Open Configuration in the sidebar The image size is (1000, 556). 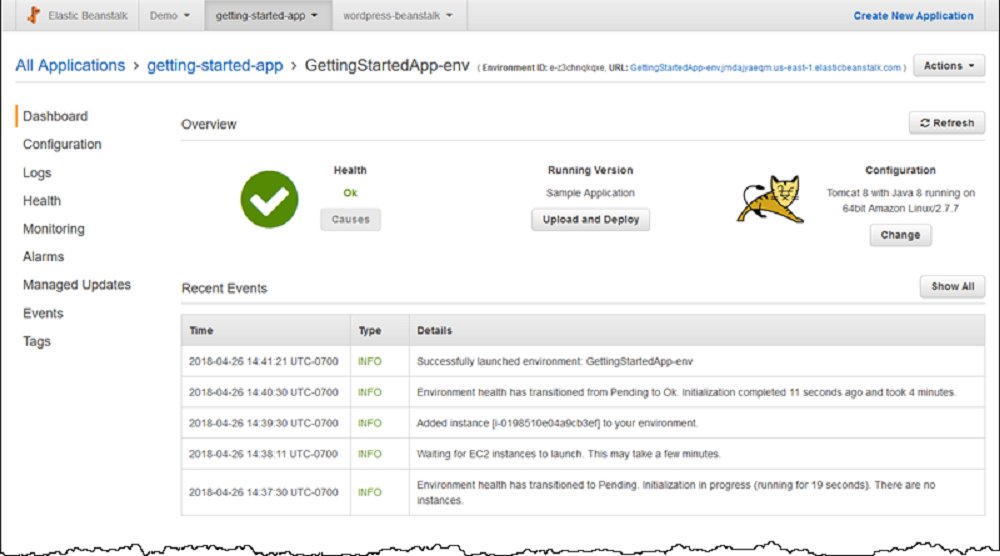pos(62,144)
